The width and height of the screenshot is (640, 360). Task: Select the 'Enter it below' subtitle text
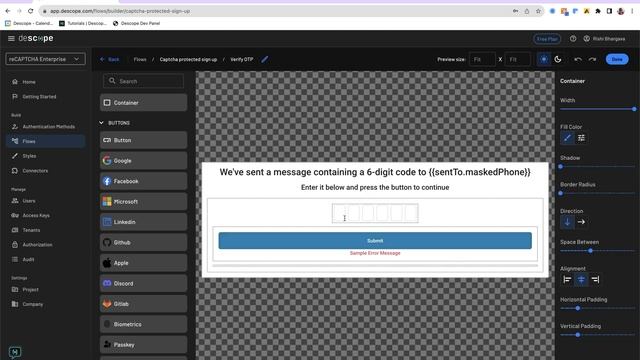pos(375,187)
